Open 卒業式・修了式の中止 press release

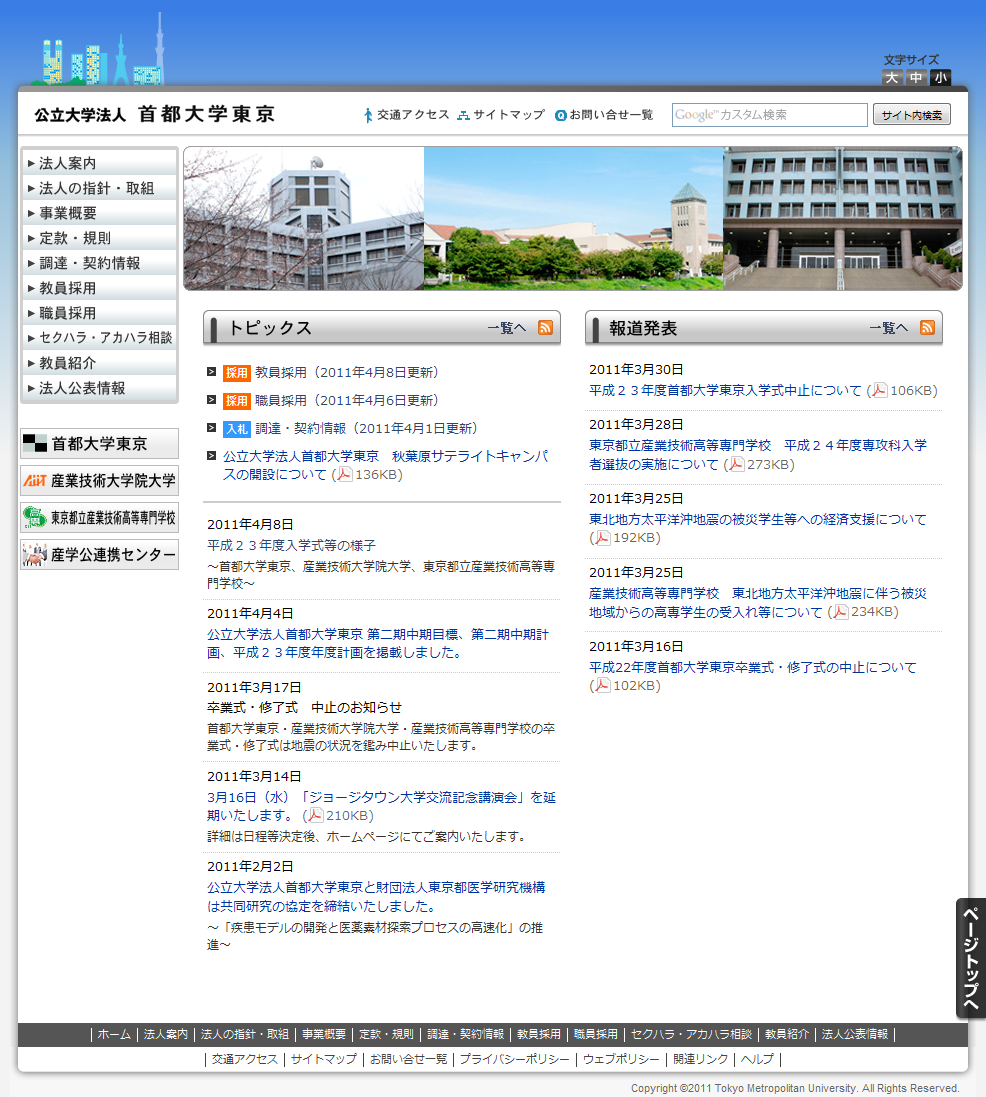[x=753, y=667]
